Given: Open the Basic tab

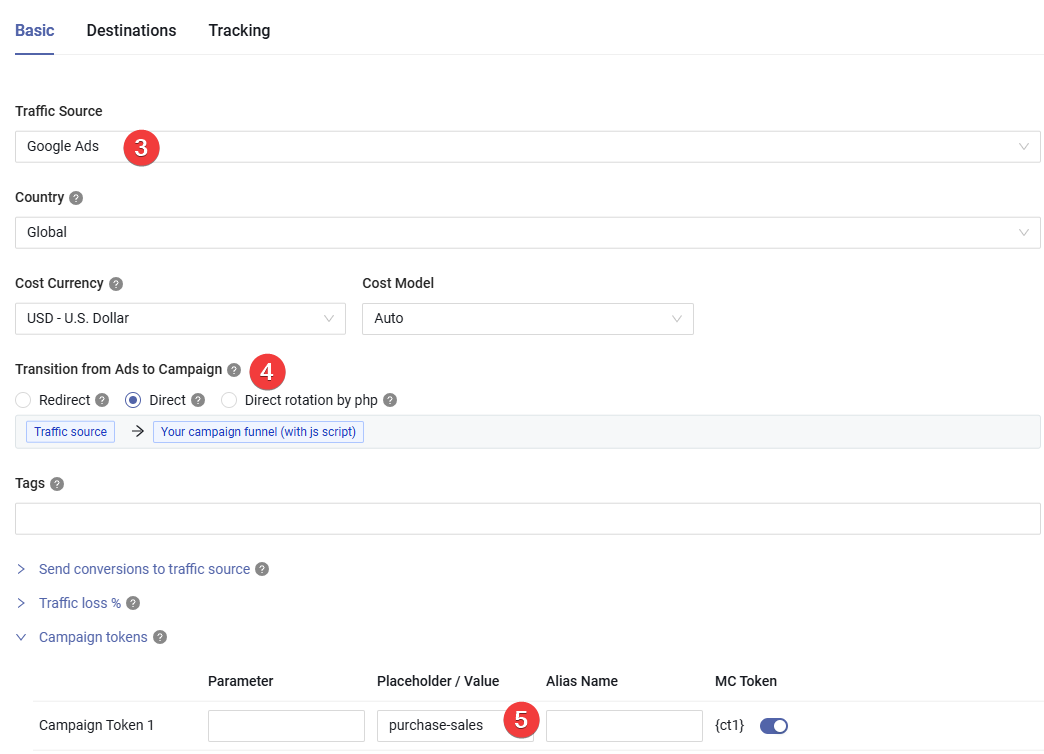Looking at the screenshot, I should (35, 31).
